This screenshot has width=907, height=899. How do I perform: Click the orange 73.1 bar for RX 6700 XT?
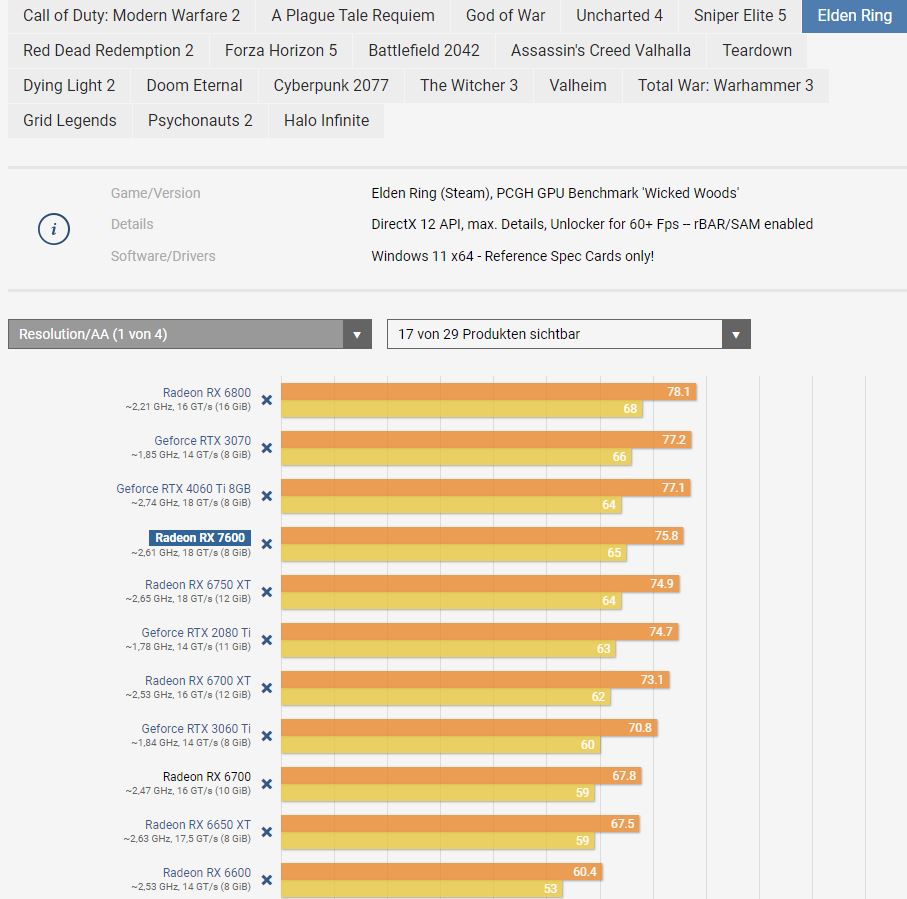[475, 680]
